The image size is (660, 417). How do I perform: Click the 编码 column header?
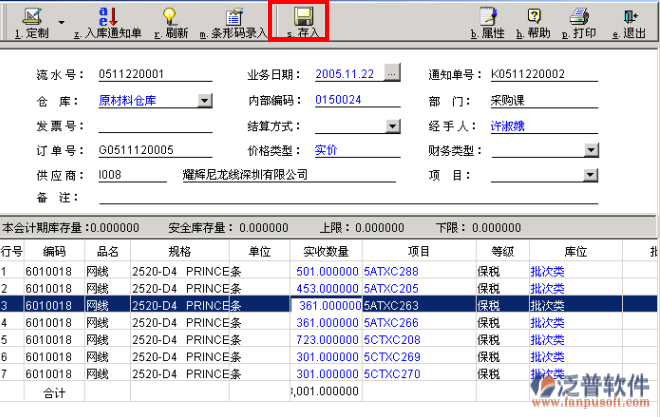tap(54, 251)
